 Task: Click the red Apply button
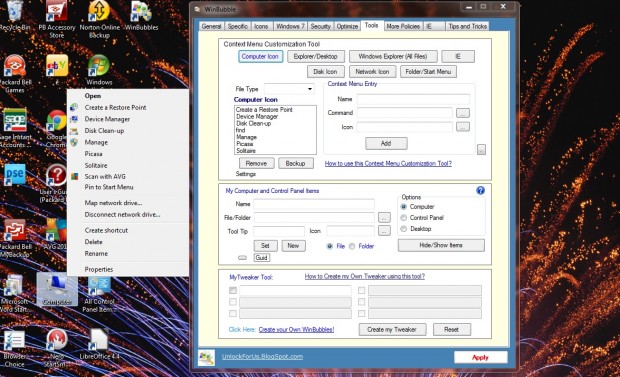coord(480,357)
